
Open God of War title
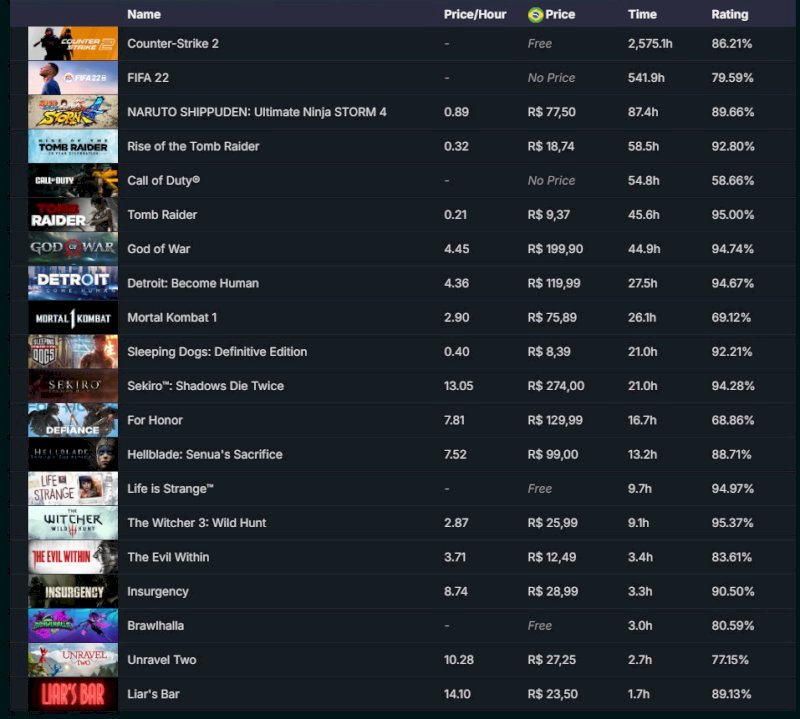coord(159,249)
